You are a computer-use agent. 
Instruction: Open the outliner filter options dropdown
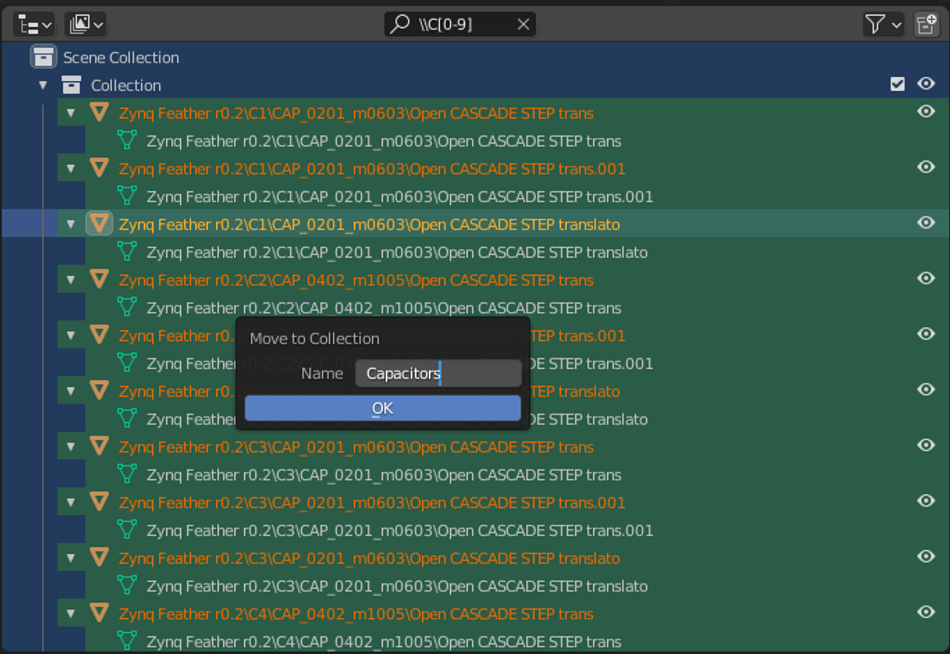(882, 25)
